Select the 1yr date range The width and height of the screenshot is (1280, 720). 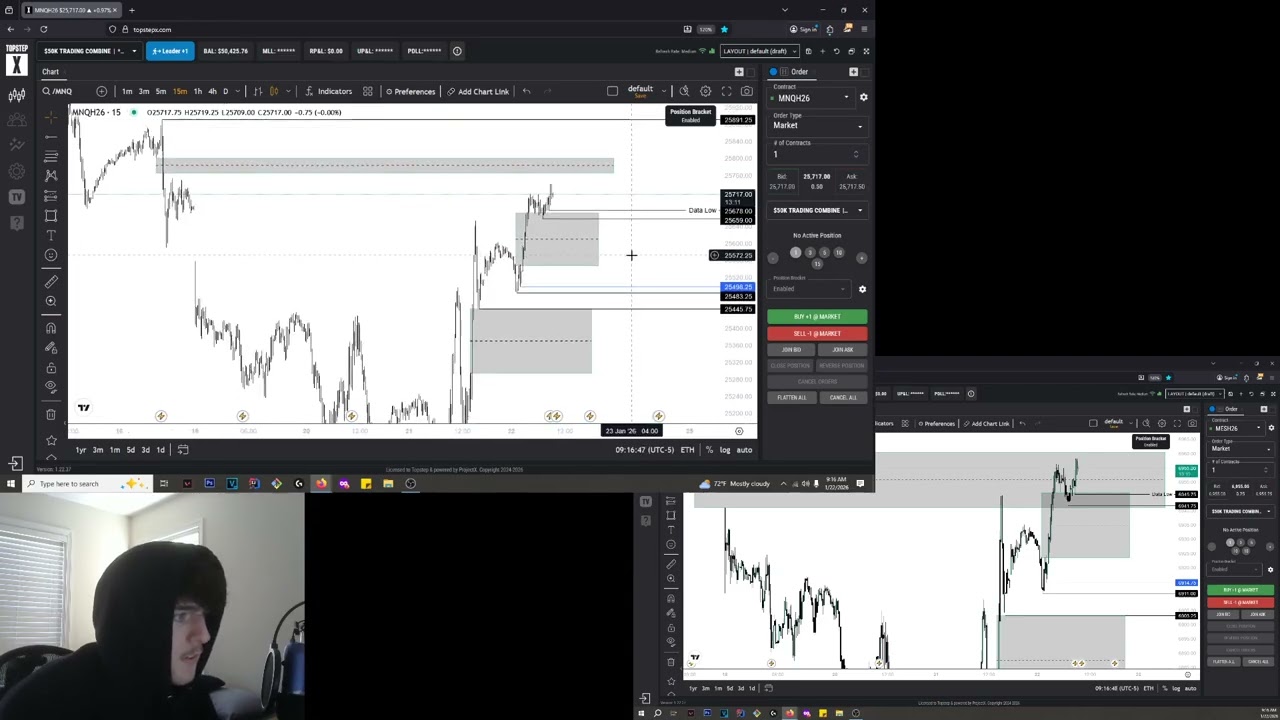point(81,450)
